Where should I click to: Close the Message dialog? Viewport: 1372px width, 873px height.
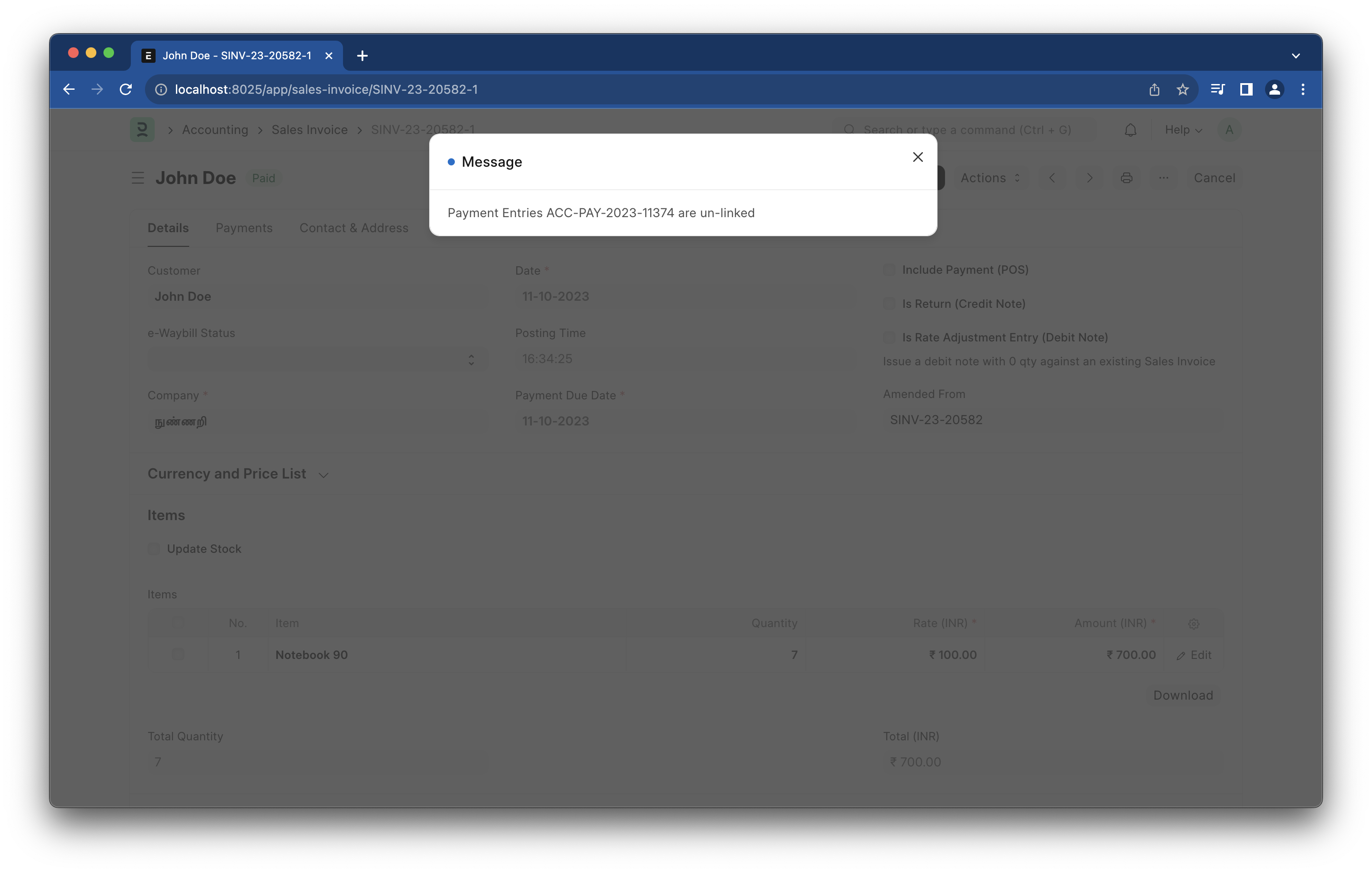tap(917, 157)
